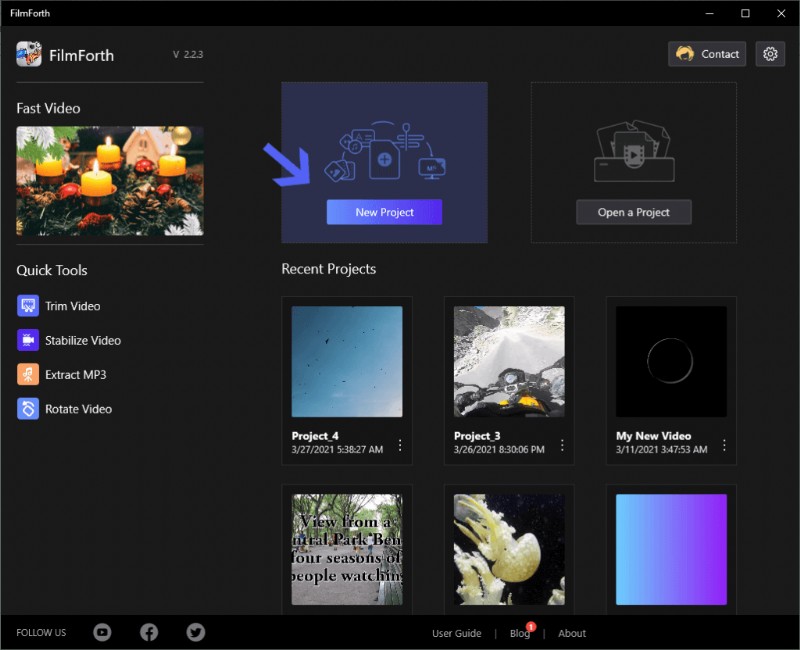Open options menu for My New Video

pos(725,445)
